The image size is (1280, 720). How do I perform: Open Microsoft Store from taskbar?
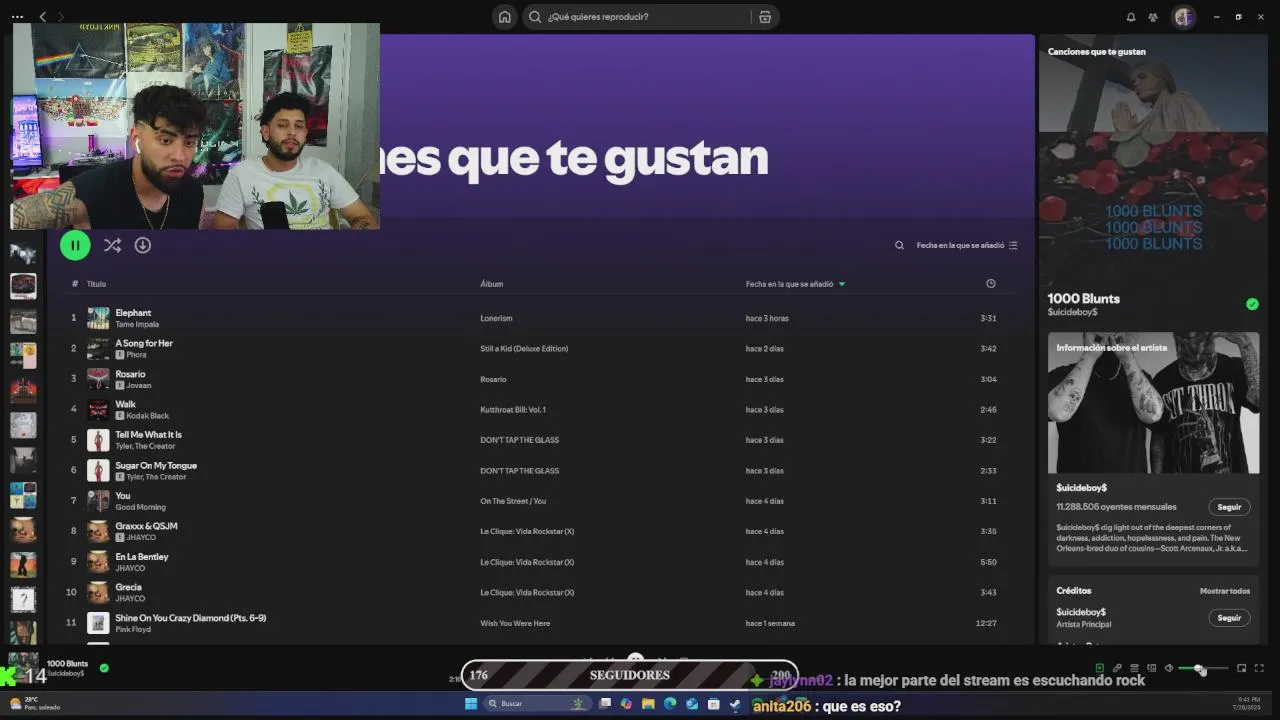[x=713, y=704]
